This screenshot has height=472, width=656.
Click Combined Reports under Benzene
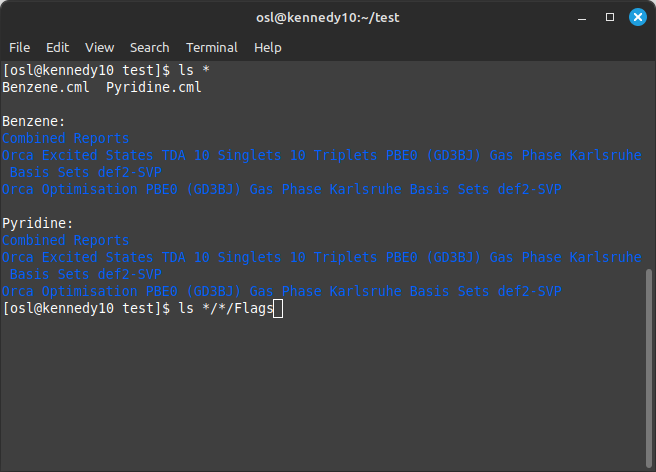click(66, 138)
